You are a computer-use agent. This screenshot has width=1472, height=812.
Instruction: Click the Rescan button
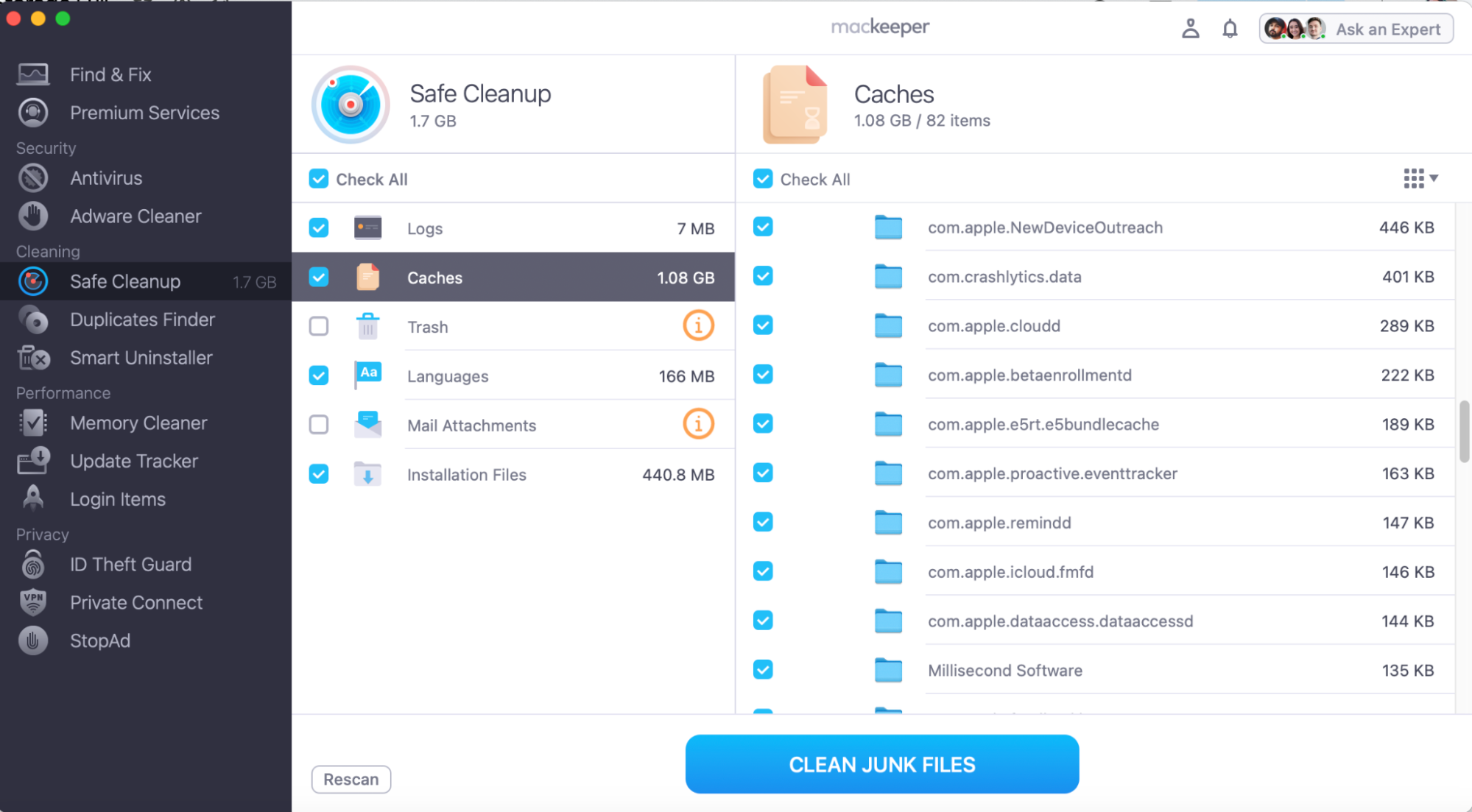pyautogui.click(x=351, y=780)
